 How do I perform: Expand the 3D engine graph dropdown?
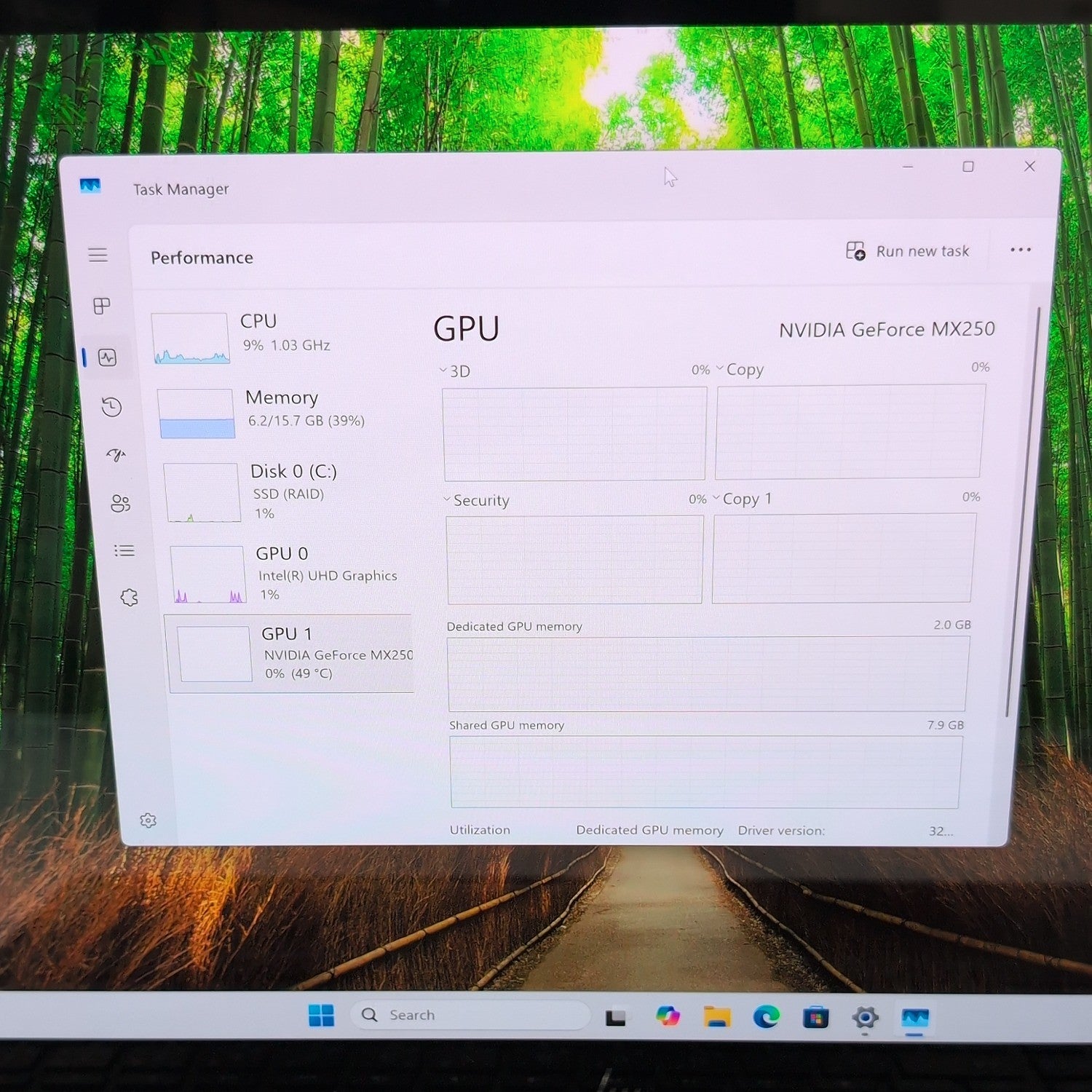(x=455, y=371)
